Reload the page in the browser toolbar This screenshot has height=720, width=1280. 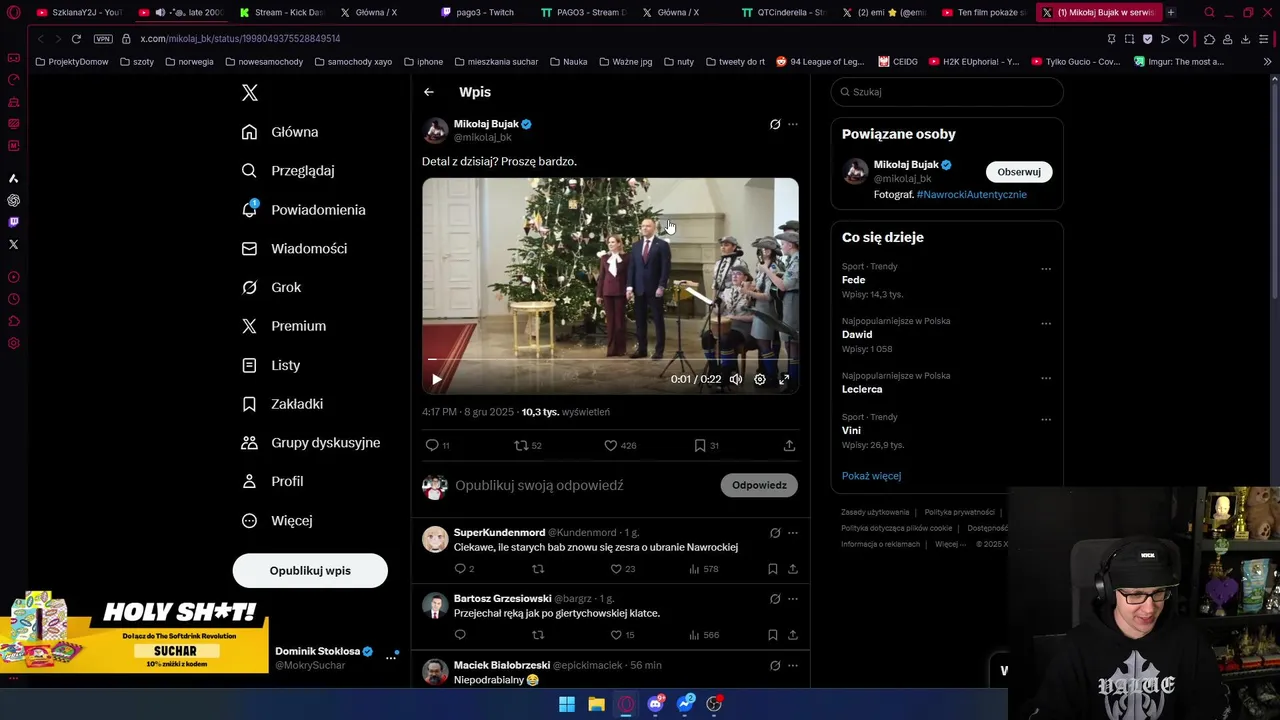tap(76, 39)
